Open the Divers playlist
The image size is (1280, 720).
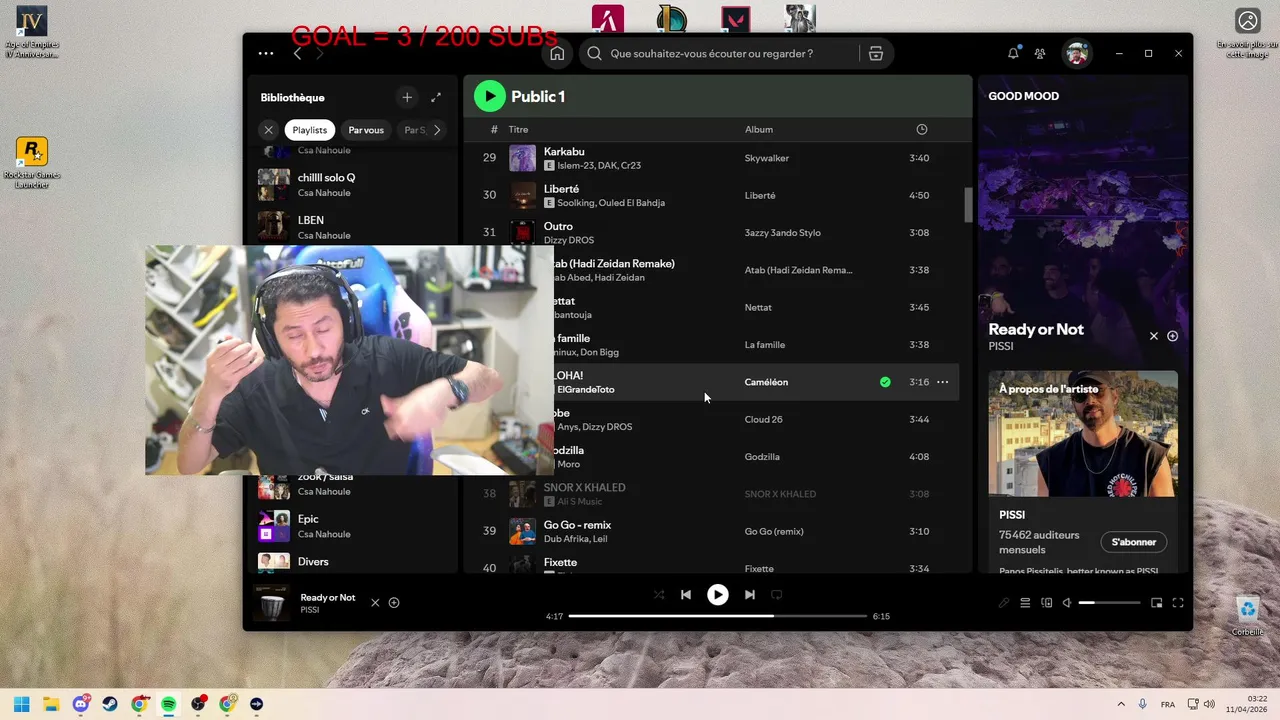[x=352, y=562]
